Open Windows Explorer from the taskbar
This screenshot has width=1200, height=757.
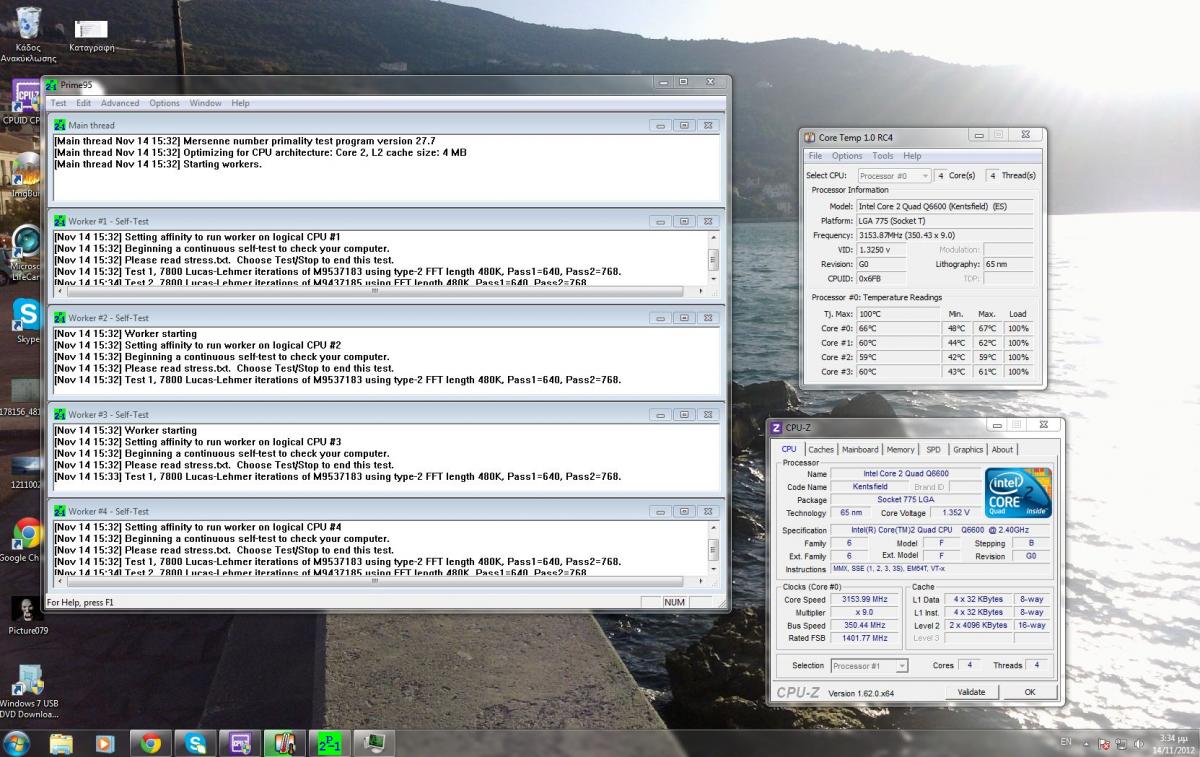62,743
